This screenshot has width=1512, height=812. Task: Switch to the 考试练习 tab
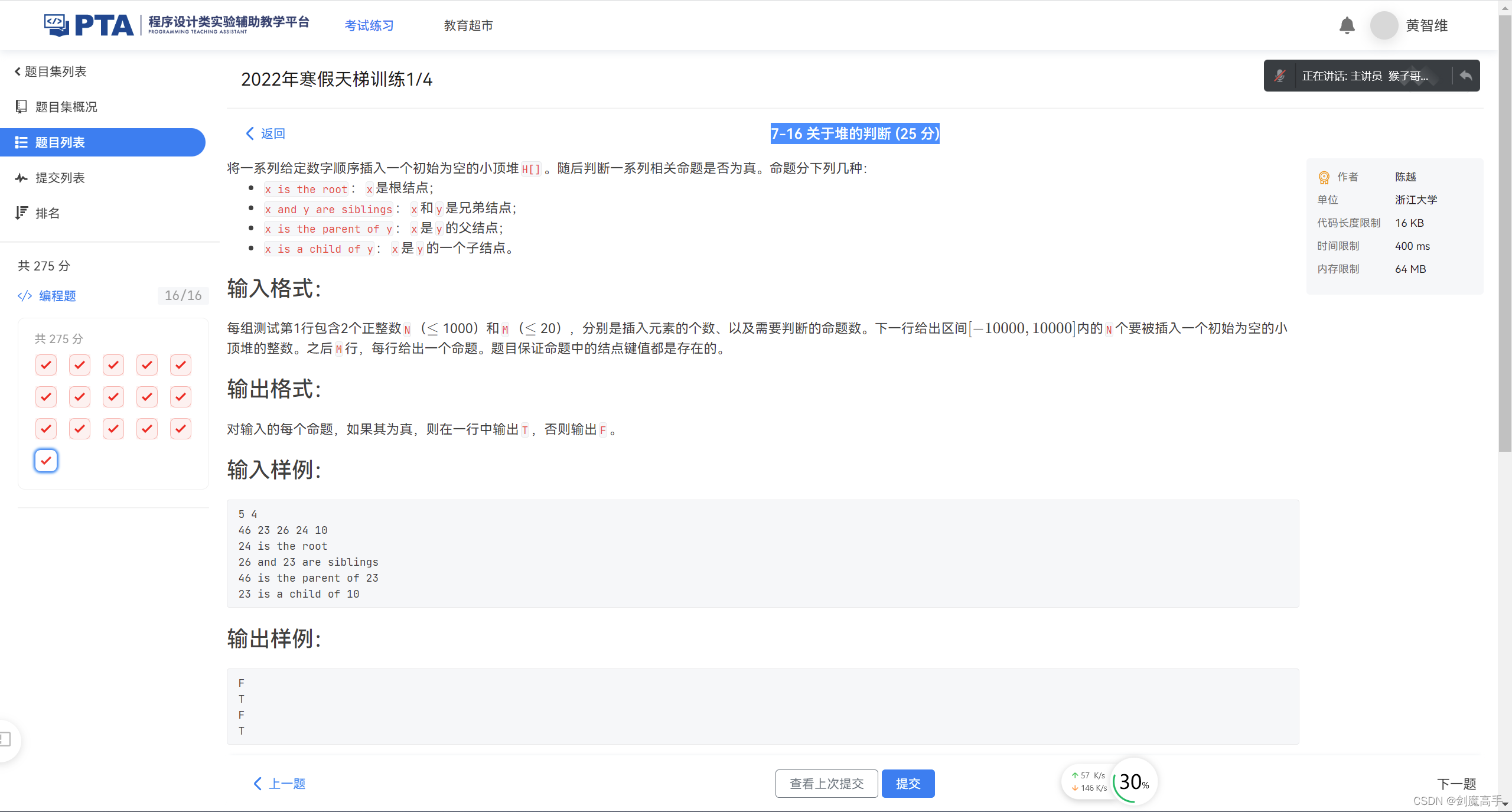point(369,25)
